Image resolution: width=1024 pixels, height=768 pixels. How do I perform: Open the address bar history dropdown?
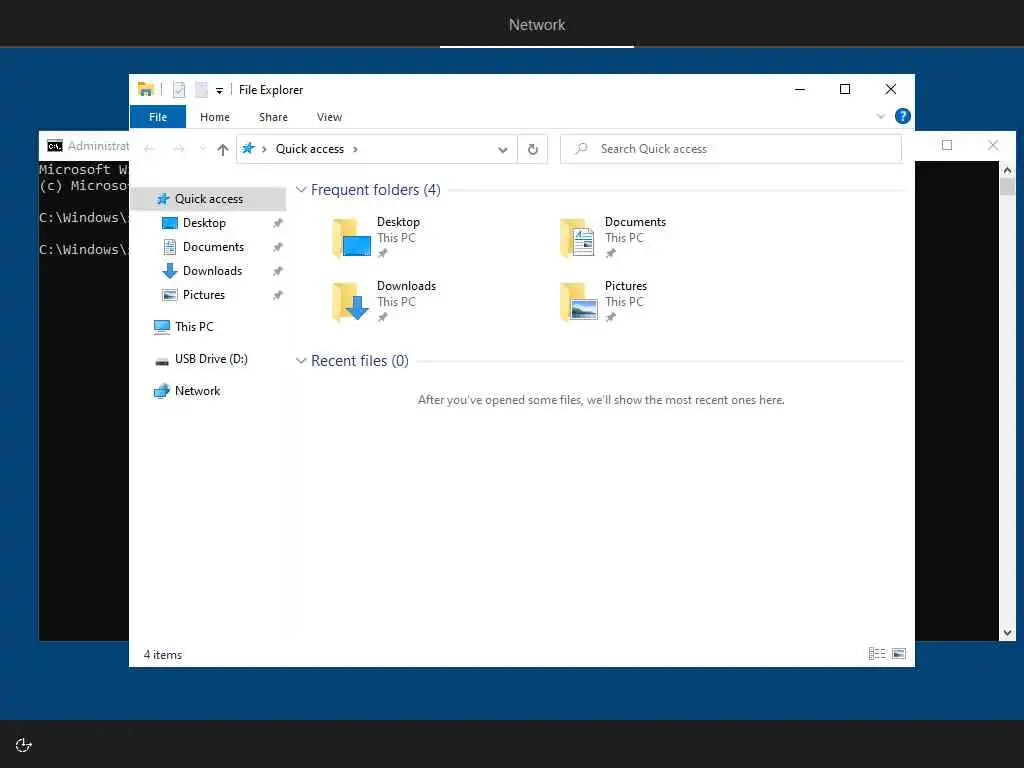coord(503,150)
